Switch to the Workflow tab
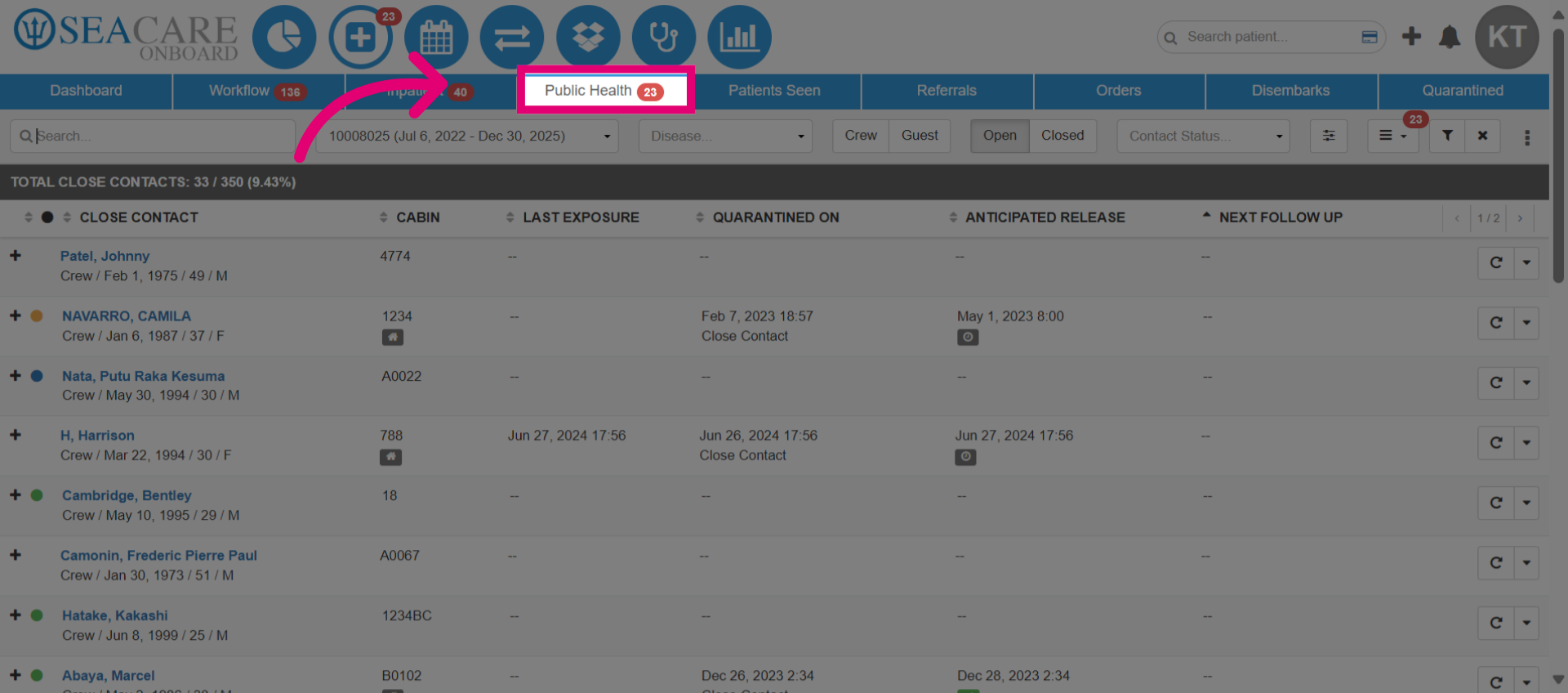The image size is (1568, 693). tap(258, 91)
